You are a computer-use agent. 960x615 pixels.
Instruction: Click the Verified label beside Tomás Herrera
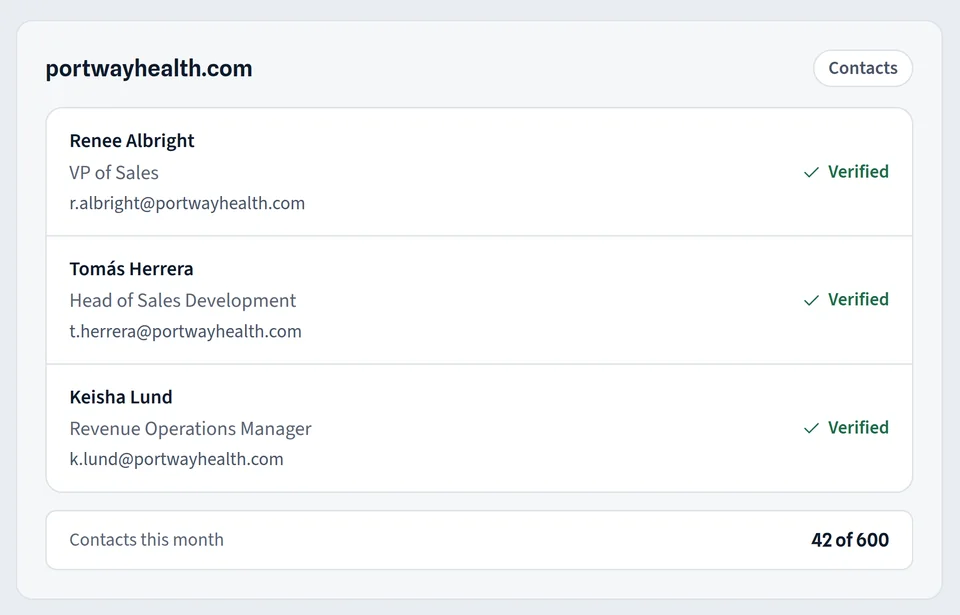click(x=858, y=300)
